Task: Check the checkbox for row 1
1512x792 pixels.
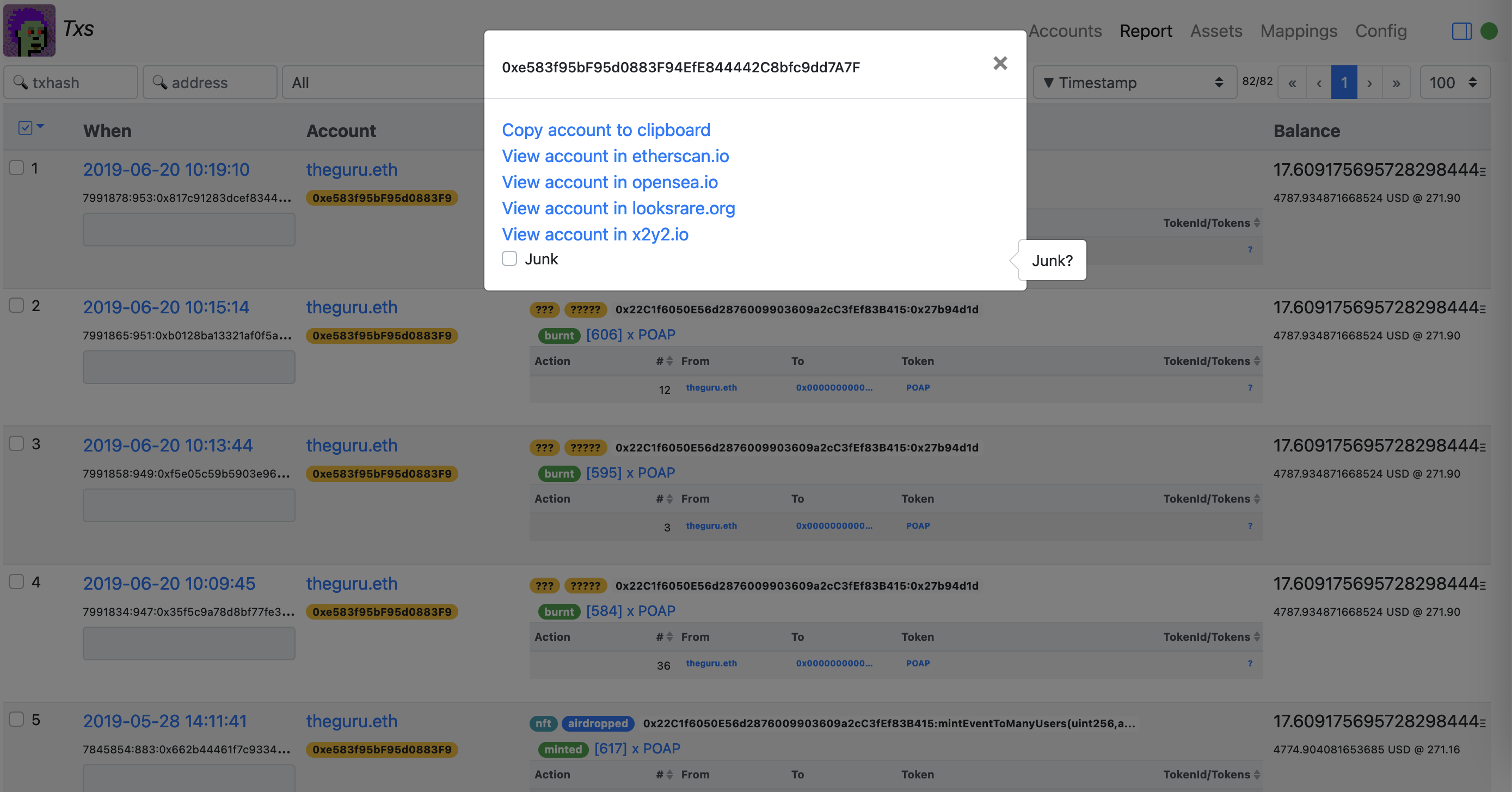Action: (x=16, y=168)
